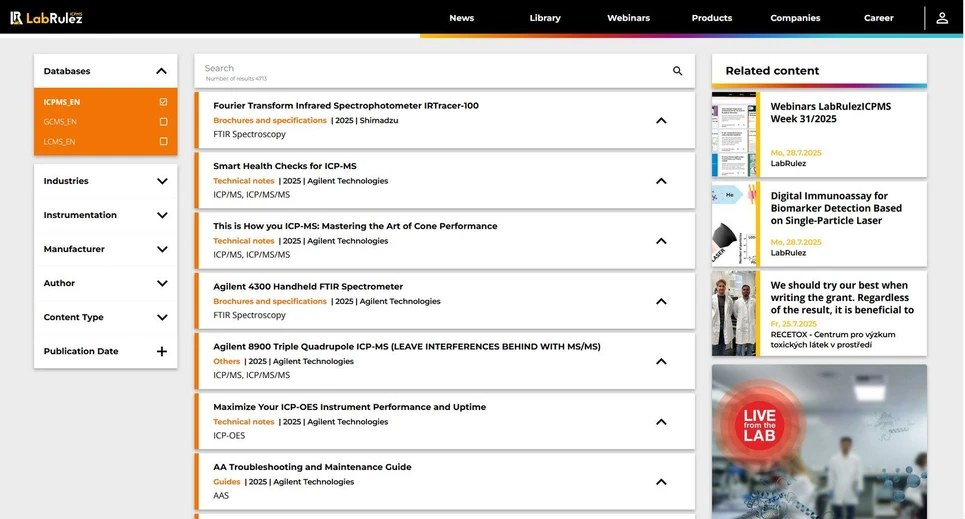Viewport: 965px width, 519px height.
Task: Click FTIR Spectroscopy under IRTracer-100
Action: (x=249, y=134)
